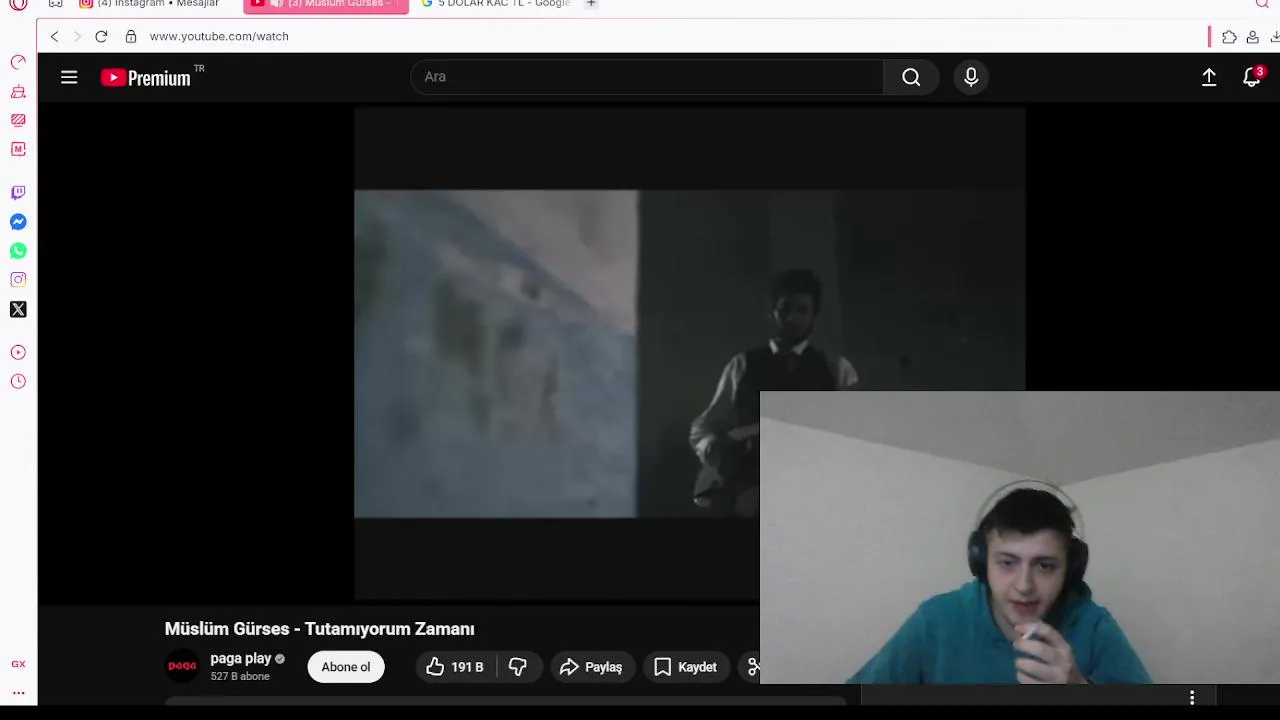Open GX Corner at sidebar bottom
The height and width of the screenshot is (720, 1280).
pyautogui.click(x=18, y=664)
